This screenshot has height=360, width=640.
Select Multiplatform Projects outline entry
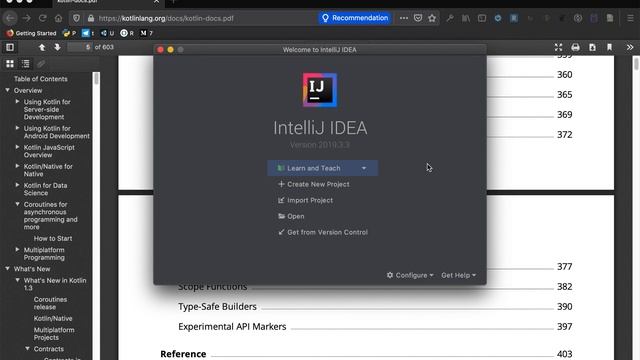point(54,334)
